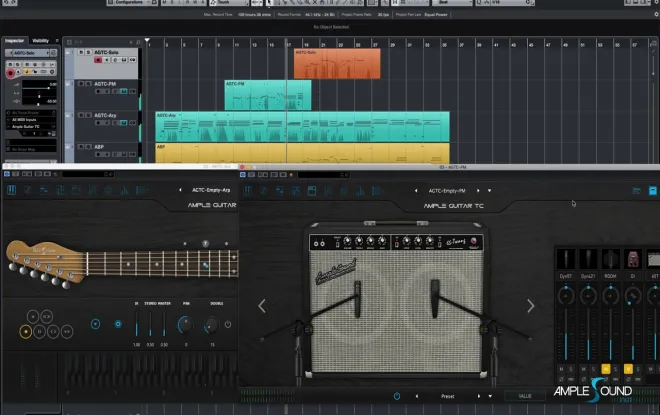Viewport: 660px width, 415px height.
Task: Adjust the Inspector track volume slider
Action: pyautogui.click(x=39, y=88)
